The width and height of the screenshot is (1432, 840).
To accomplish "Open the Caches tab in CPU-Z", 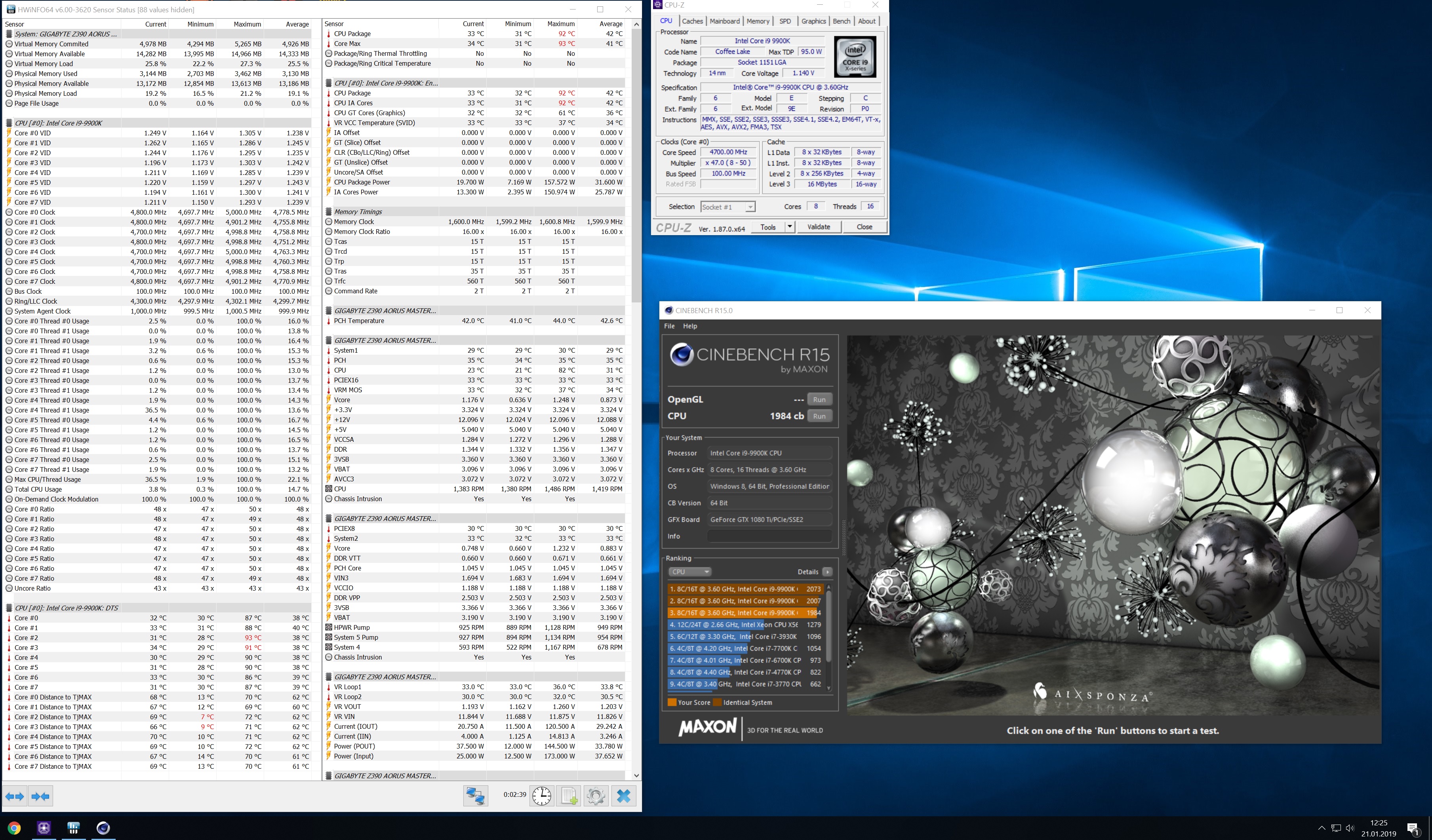I will point(692,21).
